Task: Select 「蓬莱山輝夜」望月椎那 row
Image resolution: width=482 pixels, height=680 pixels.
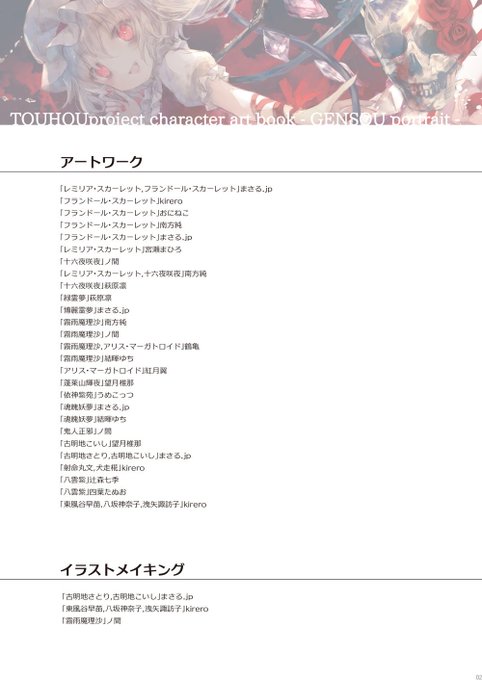Action: pyautogui.click(x=97, y=383)
